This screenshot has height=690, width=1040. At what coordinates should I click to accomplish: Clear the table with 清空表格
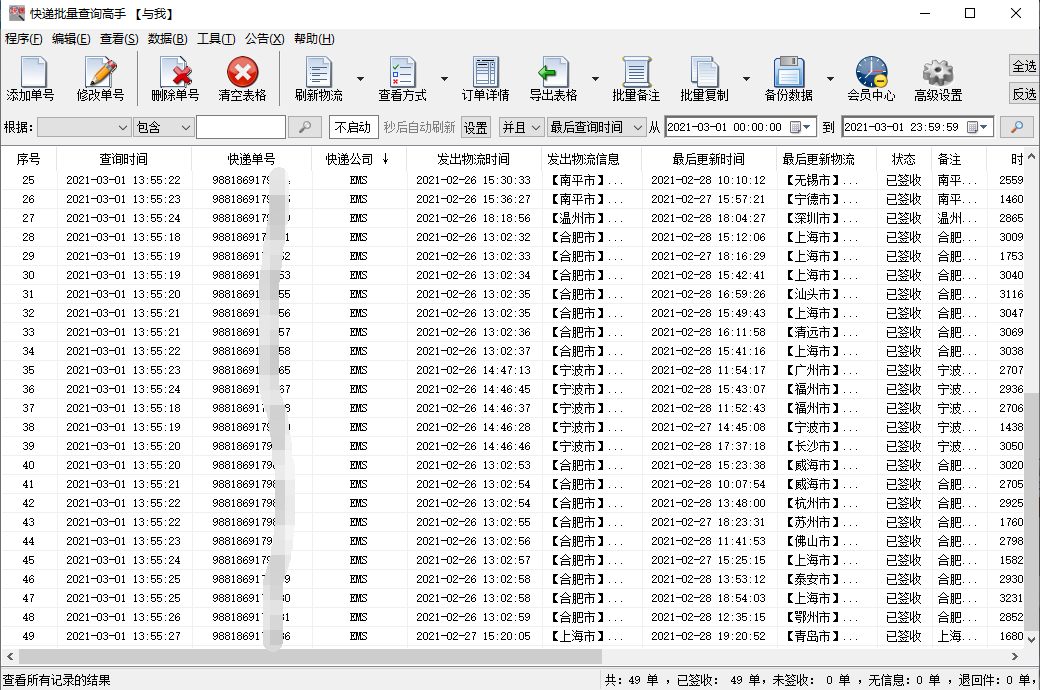click(x=242, y=78)
